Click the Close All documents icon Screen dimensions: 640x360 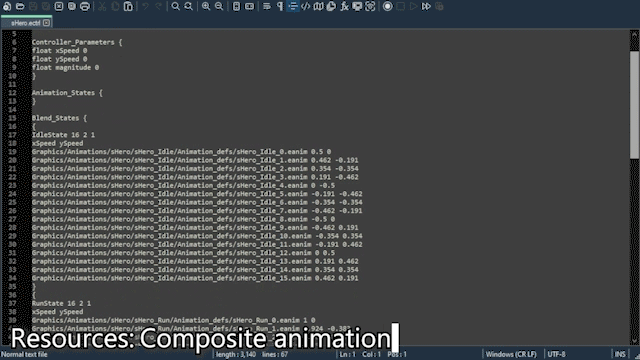(x=72, y=6)
